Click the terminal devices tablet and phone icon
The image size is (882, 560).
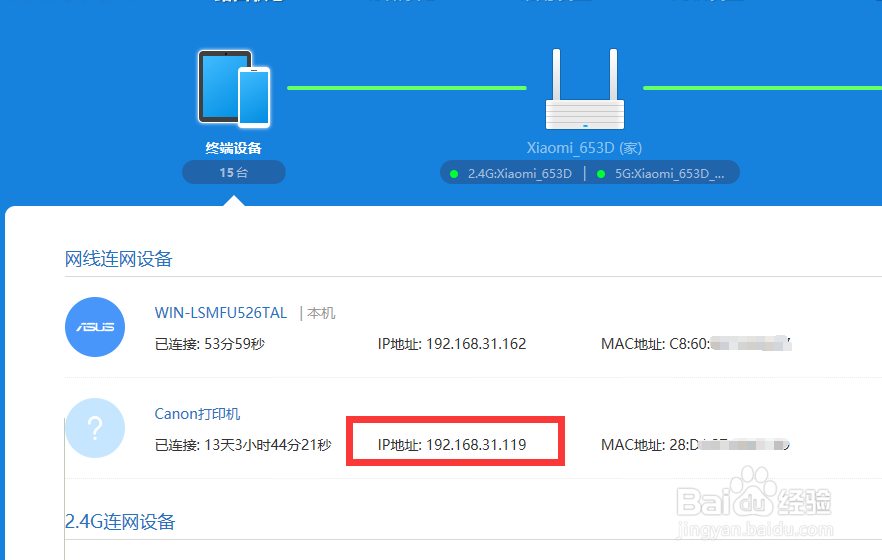pyautogui.click(x=234, y=88)
